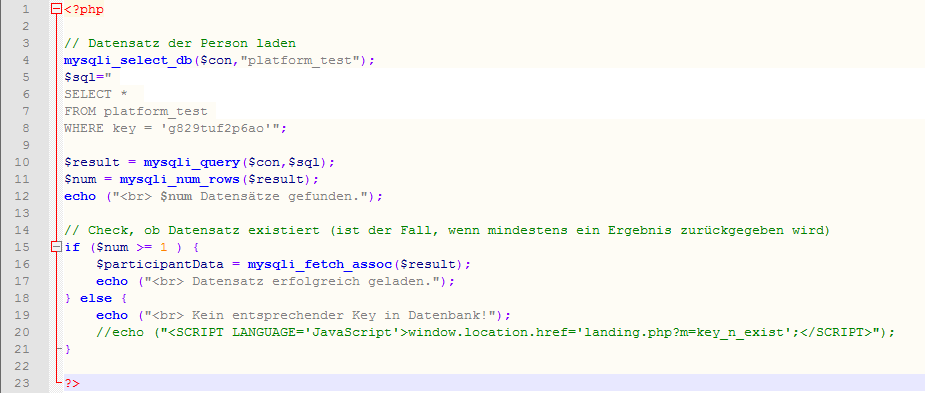
Task: Select line number 20 in the margin
Action: 21,332
